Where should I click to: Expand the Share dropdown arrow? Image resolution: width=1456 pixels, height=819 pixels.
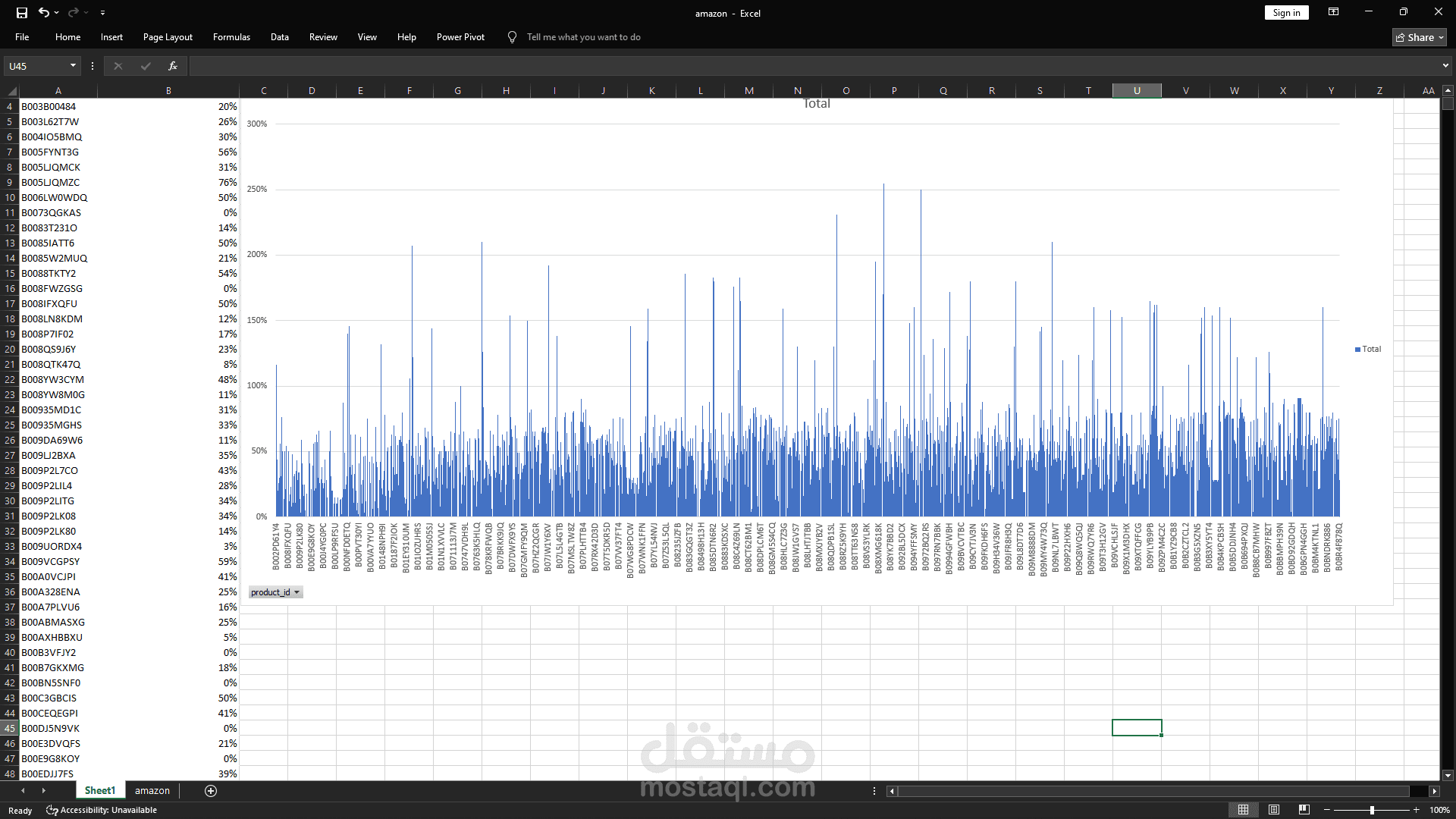pos(1439,37)
